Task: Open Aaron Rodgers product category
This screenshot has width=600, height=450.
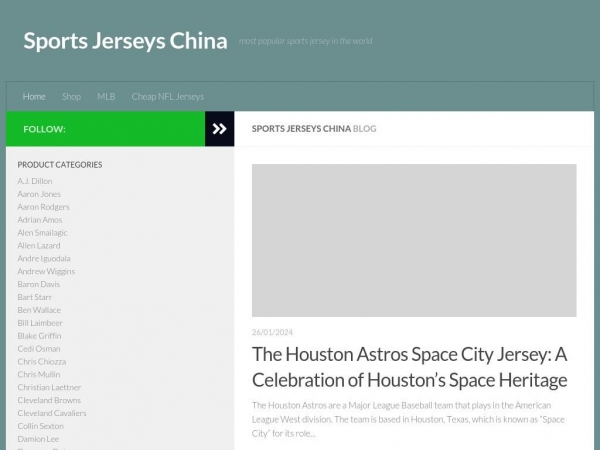Action: tap(43, 207)
